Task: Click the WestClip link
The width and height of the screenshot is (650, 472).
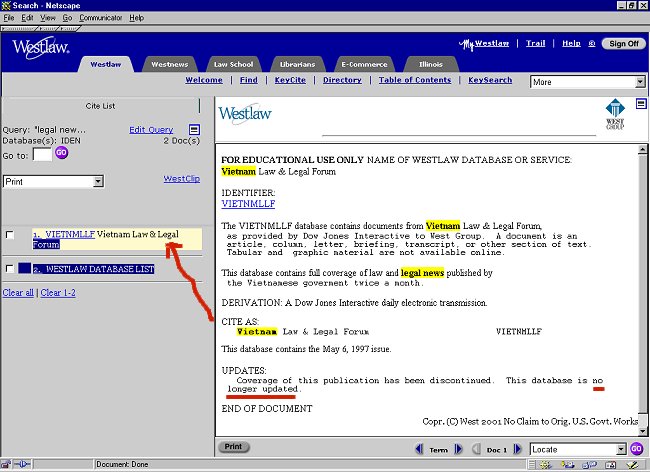Action: [182, 179]
